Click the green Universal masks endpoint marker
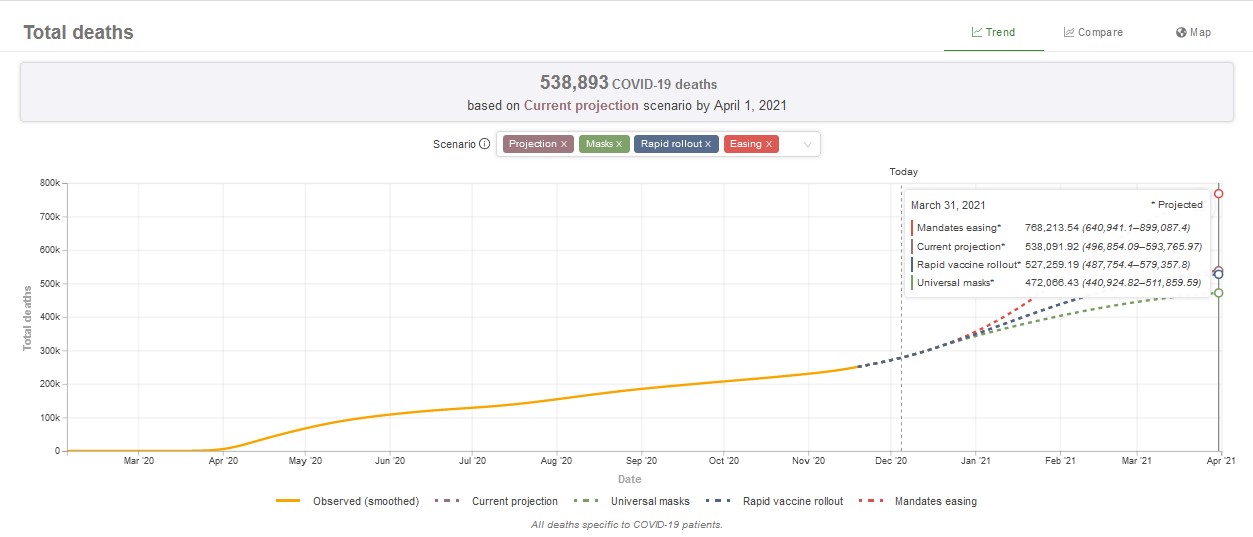The image size is (1253, 537). click(x=1218, y=292)
